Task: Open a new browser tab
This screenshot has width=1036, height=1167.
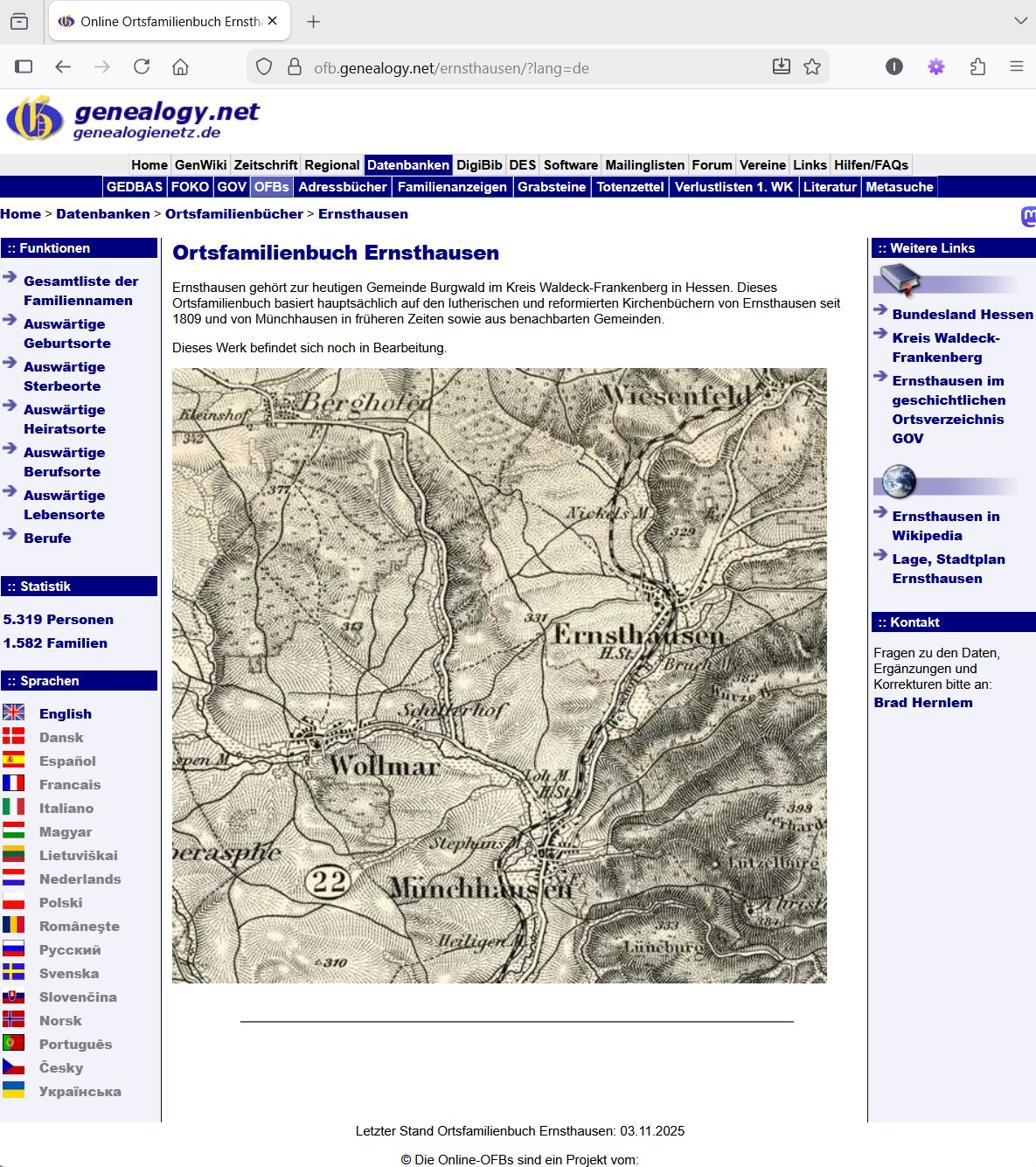Action: tap(313, 22)
